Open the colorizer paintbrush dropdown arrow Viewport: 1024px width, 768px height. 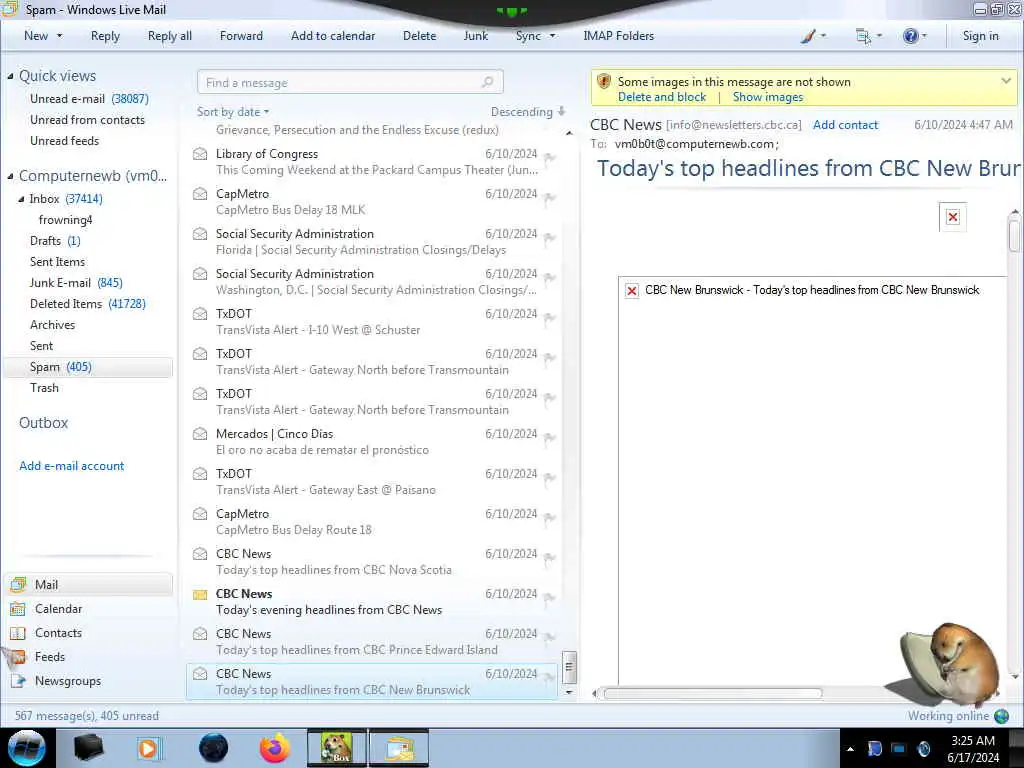click(x=824, y=36)
